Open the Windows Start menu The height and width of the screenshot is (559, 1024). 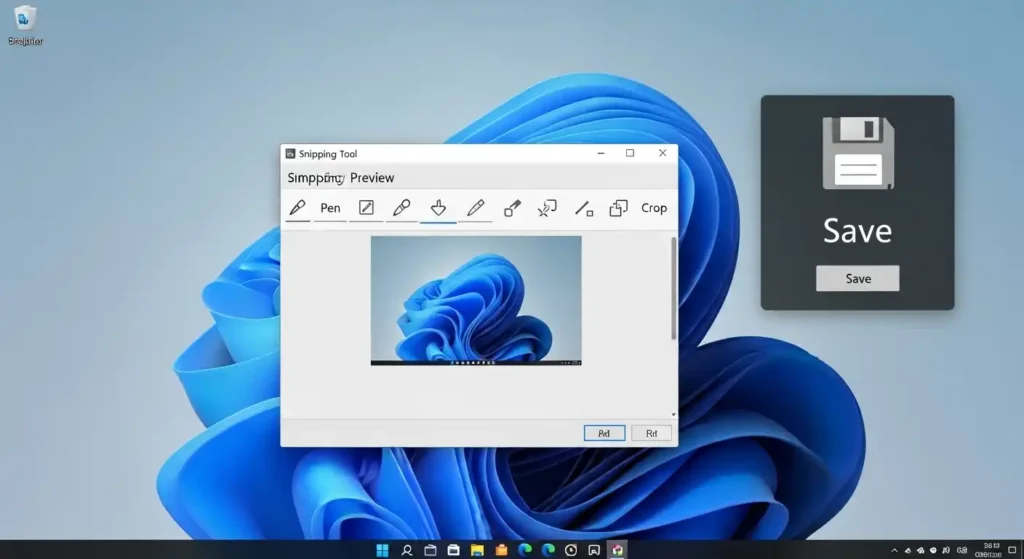point(383,551)
